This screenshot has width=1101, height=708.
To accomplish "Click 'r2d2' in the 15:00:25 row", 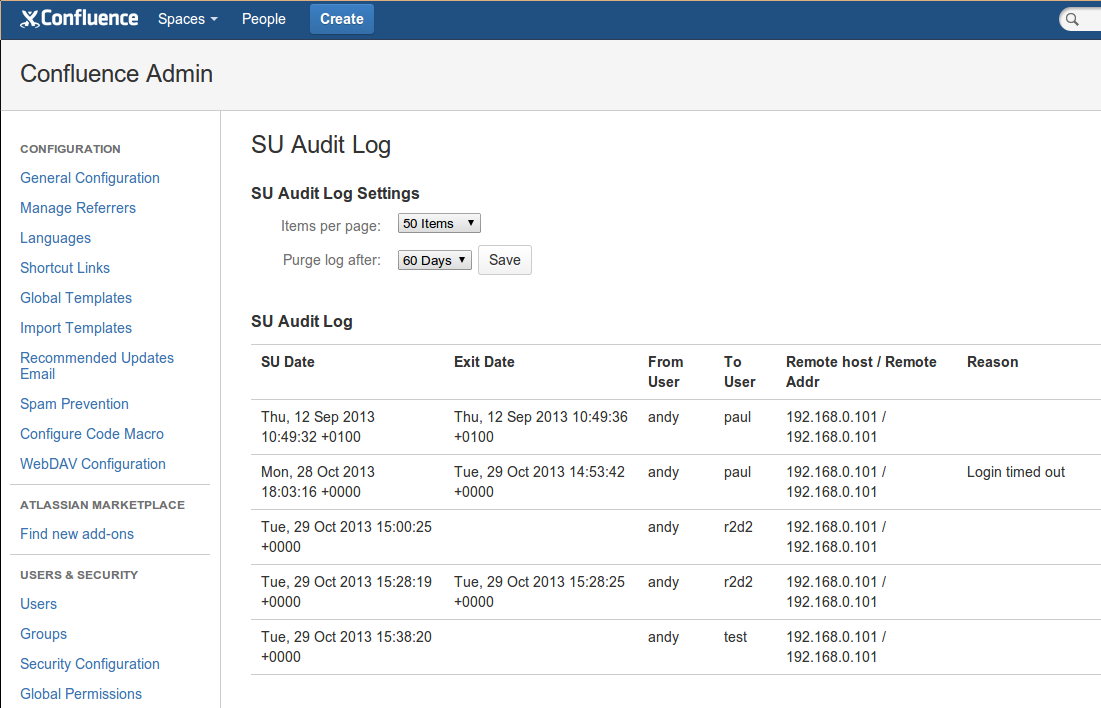I will [738, 527].
